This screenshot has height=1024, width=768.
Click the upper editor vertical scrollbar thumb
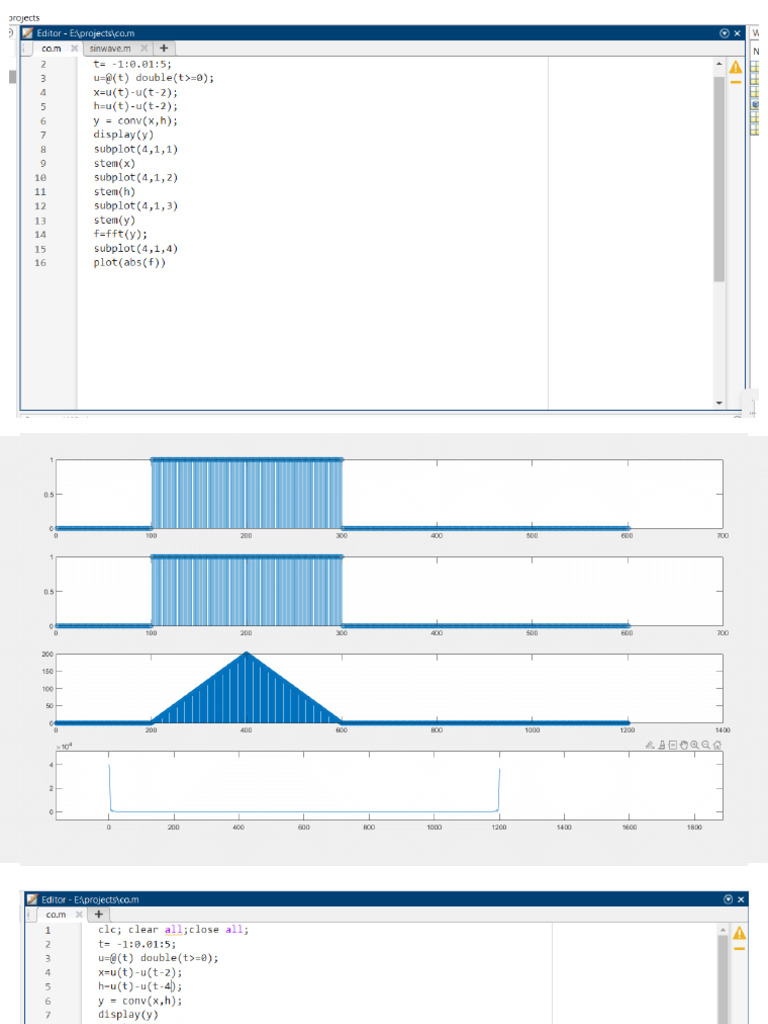pyautogui.click(x=719, y=180)
